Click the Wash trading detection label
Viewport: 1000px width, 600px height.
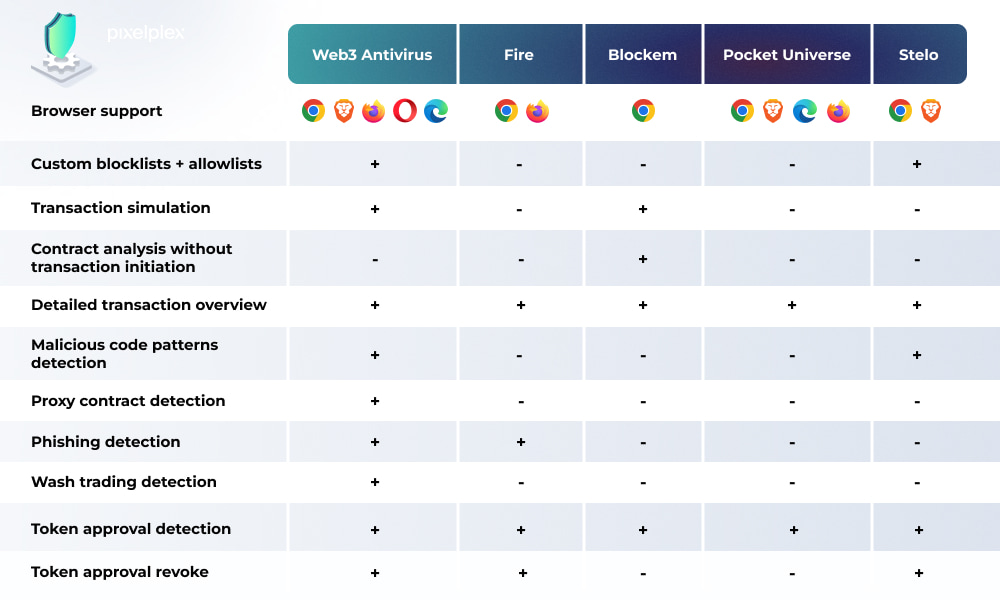[124, 482]
